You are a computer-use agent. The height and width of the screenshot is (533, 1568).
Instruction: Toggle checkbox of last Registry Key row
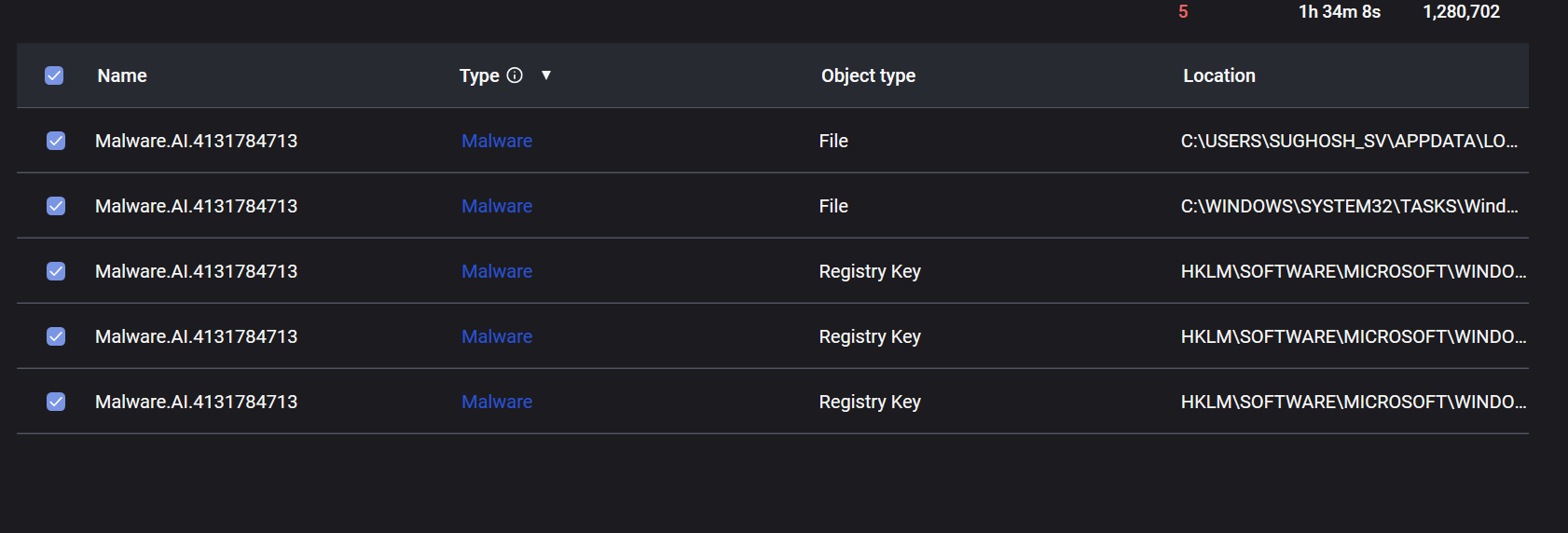pyautogui.click(x=56, y=402)
